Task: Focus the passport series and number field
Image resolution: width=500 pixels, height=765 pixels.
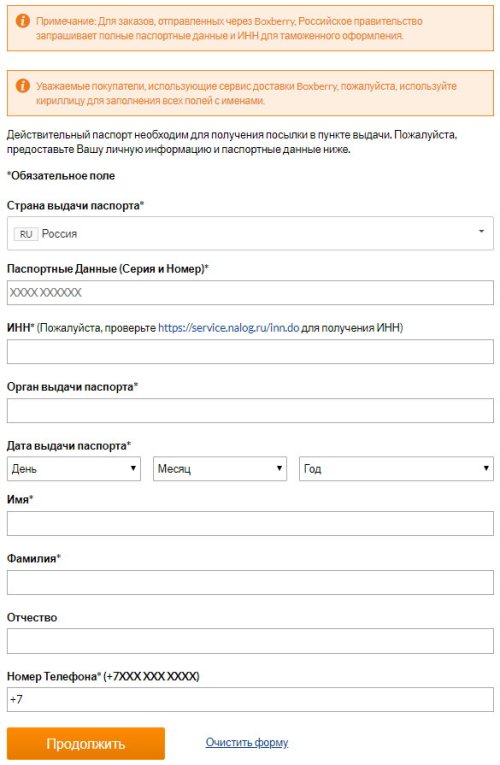Action: coord(250,293)
